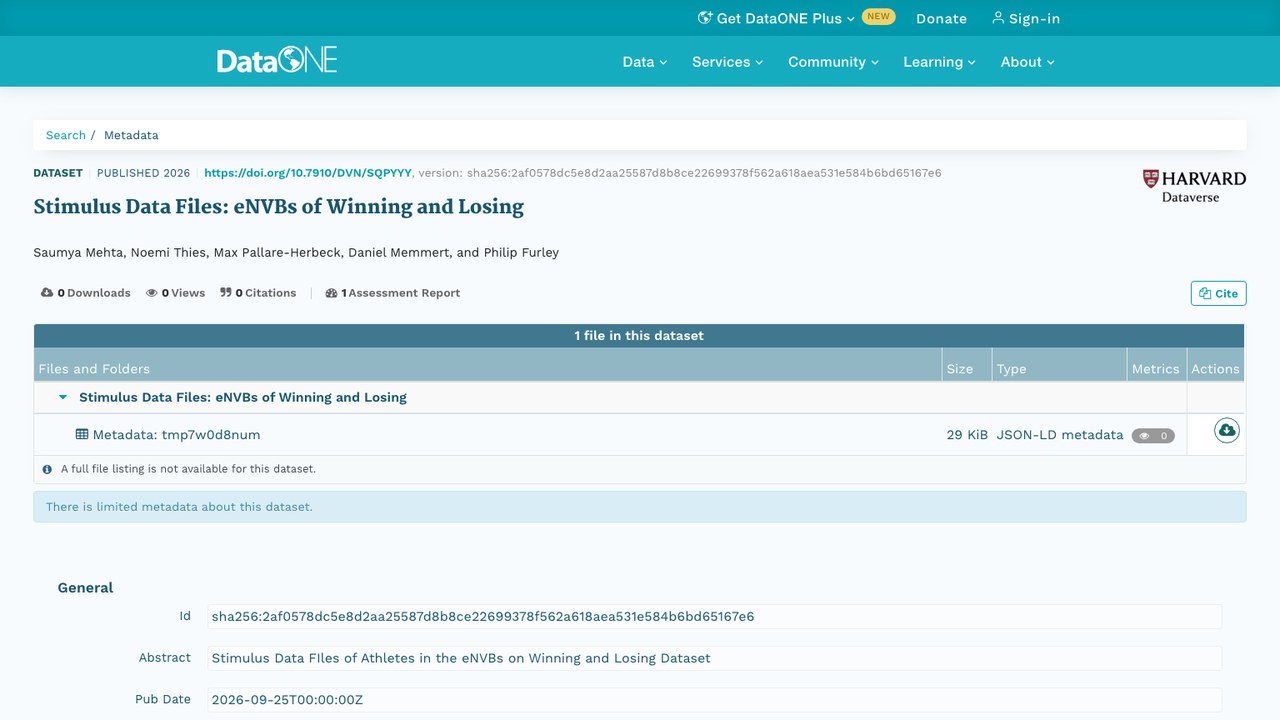This screenshot has width=1280, height=720.
Task: Expand the Community menu
Action: [834, 62]
